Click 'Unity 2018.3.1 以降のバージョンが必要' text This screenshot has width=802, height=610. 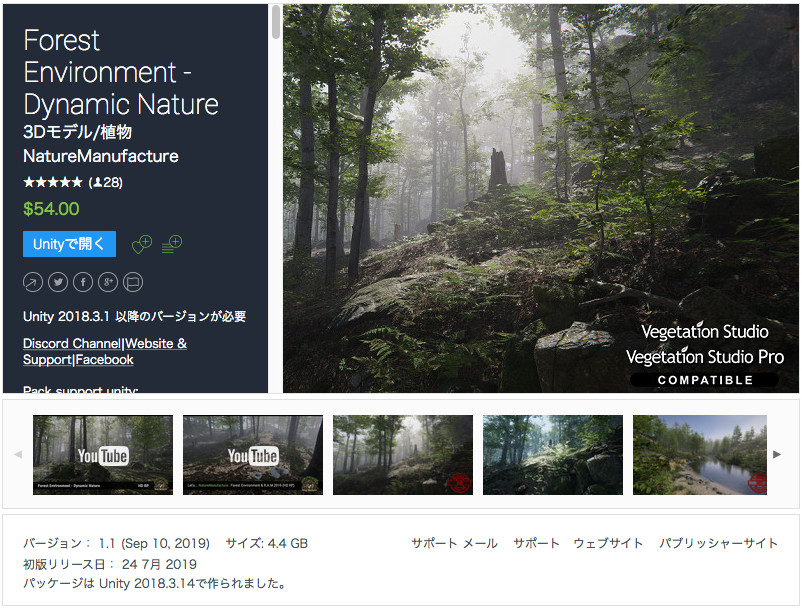(135, 317)
